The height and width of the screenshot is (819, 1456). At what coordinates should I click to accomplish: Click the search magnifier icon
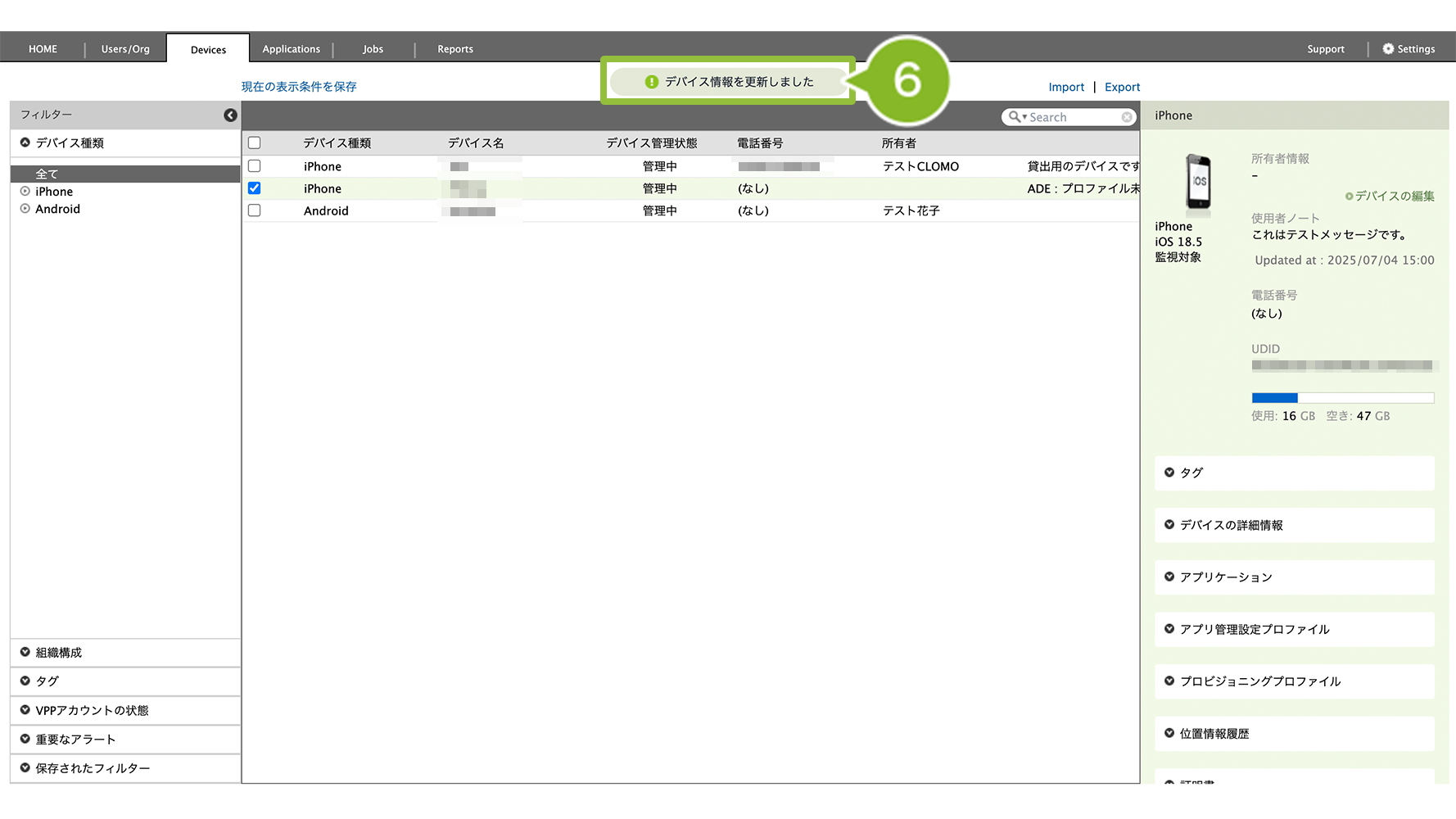(x=1015, y=117)
